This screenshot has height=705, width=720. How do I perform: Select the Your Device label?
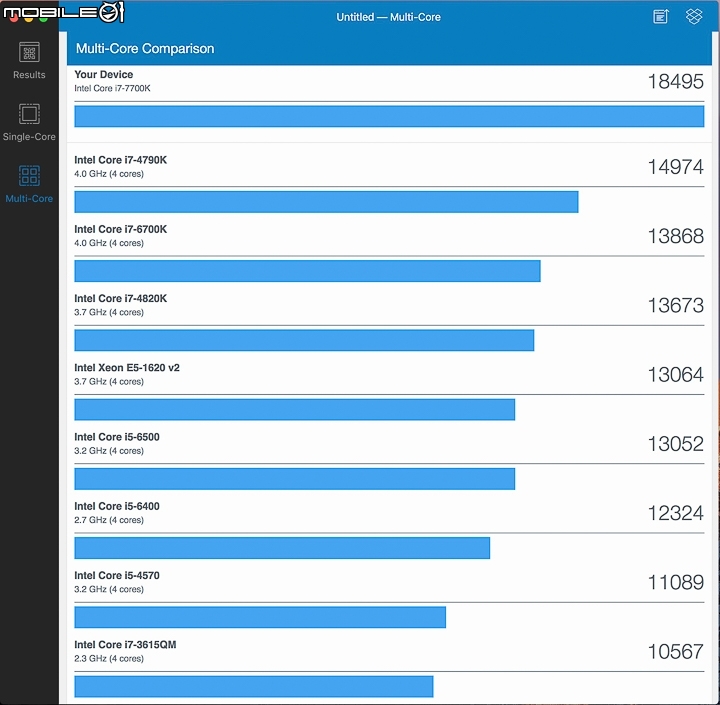point(104,74)
